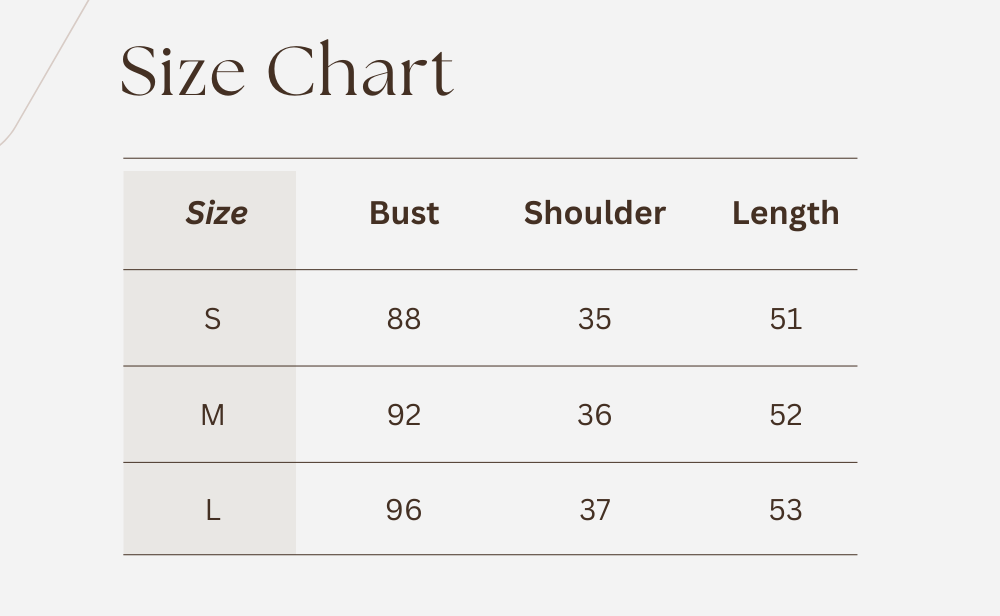
Task: Click shoulder value 36
Action: [594, 415]
